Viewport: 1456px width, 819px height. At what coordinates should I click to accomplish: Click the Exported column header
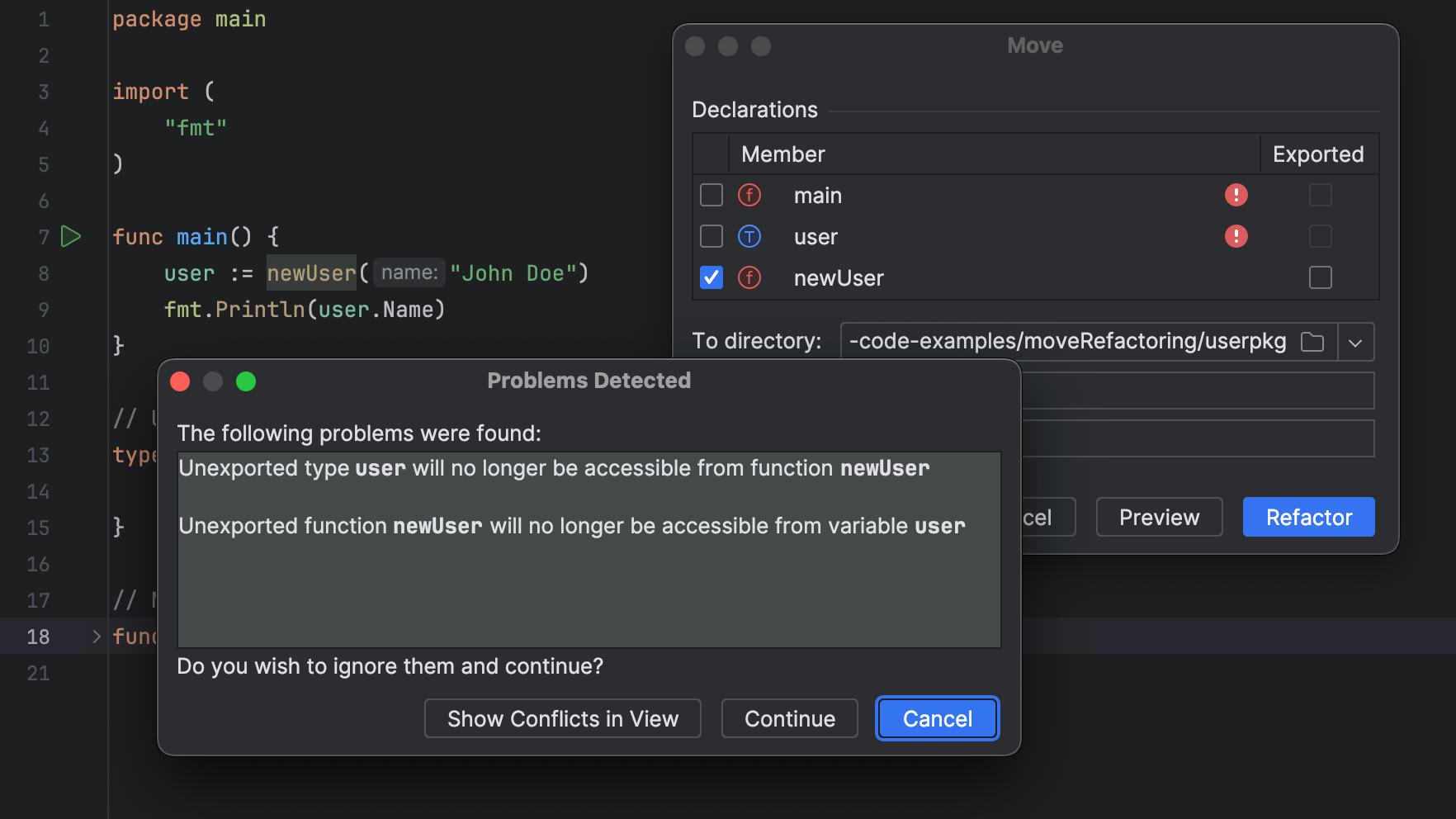(1317, 154)
